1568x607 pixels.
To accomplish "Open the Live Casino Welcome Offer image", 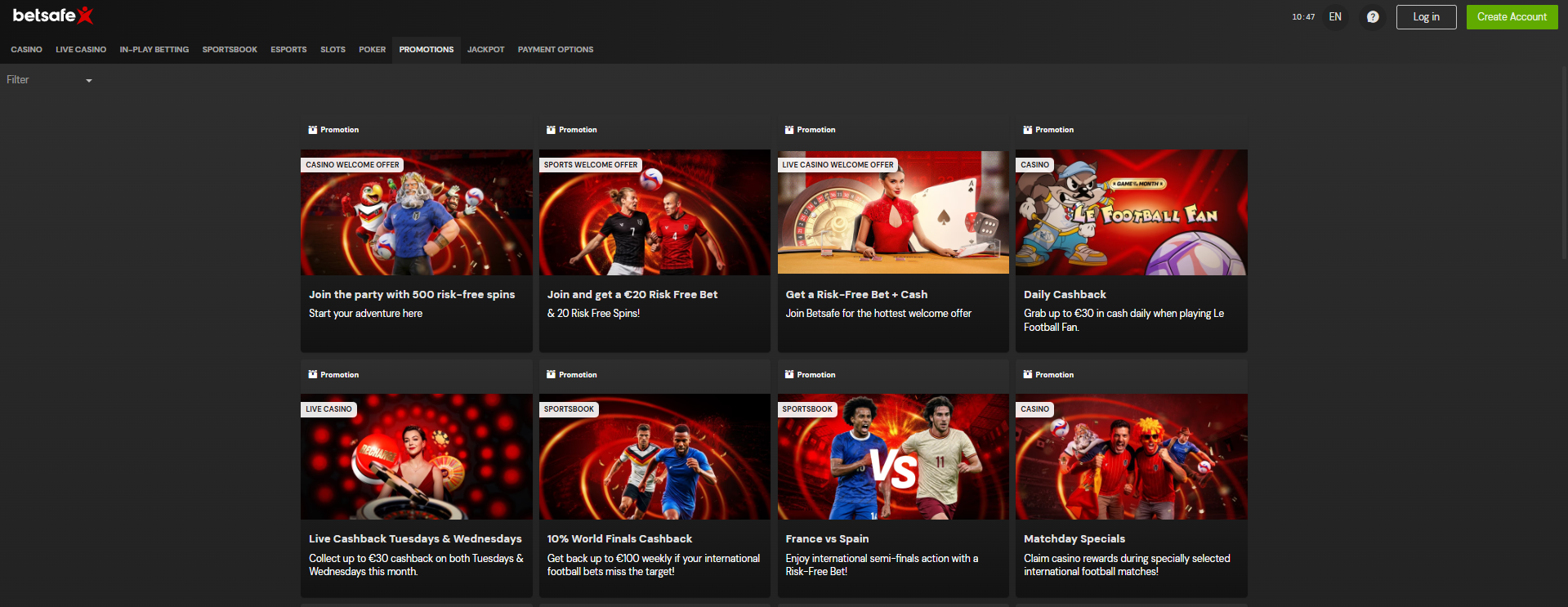I will (x=893, y=212).
